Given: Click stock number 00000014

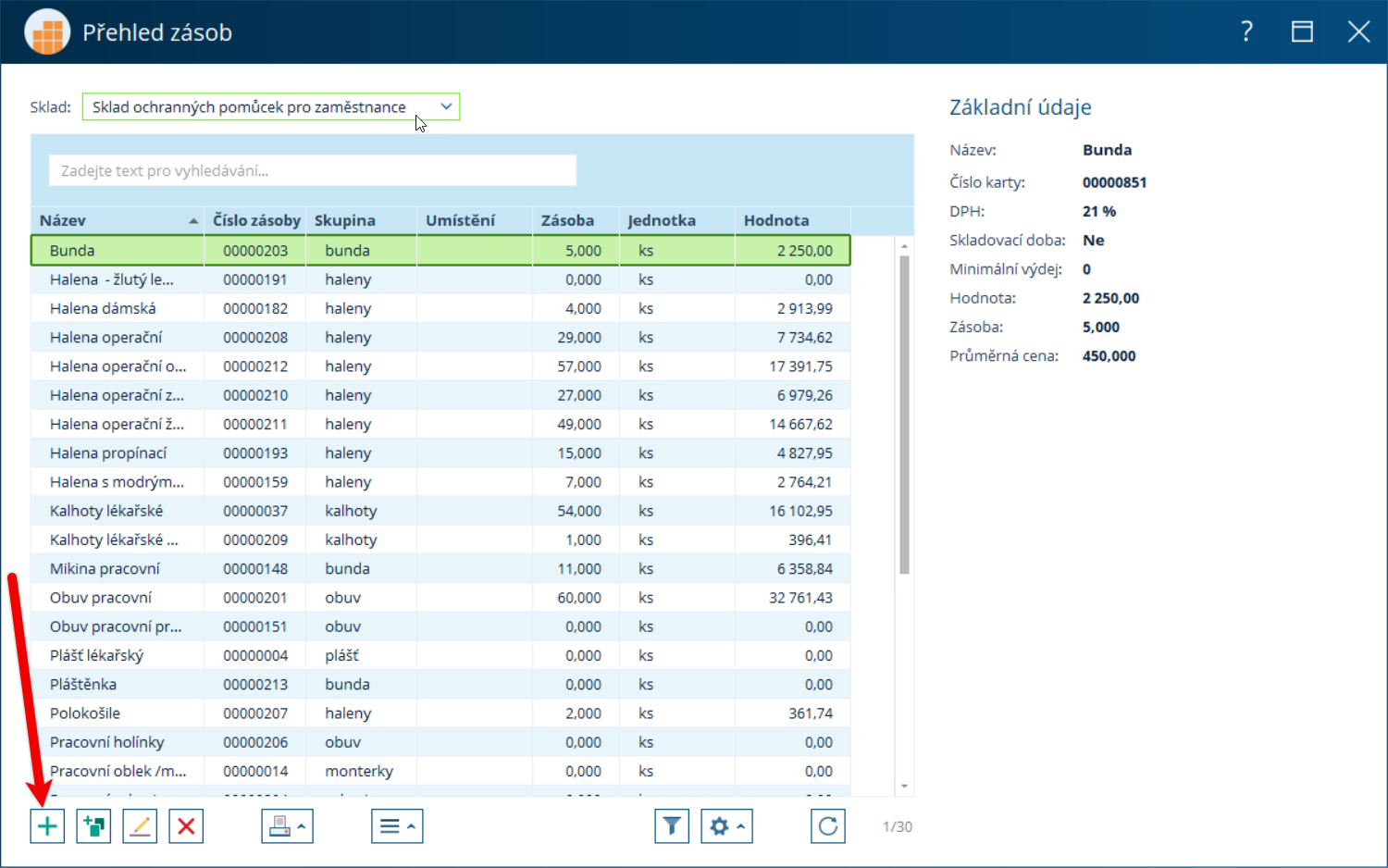Looking at the screenshot, I should pyautogui.click(x=255, y=771).
